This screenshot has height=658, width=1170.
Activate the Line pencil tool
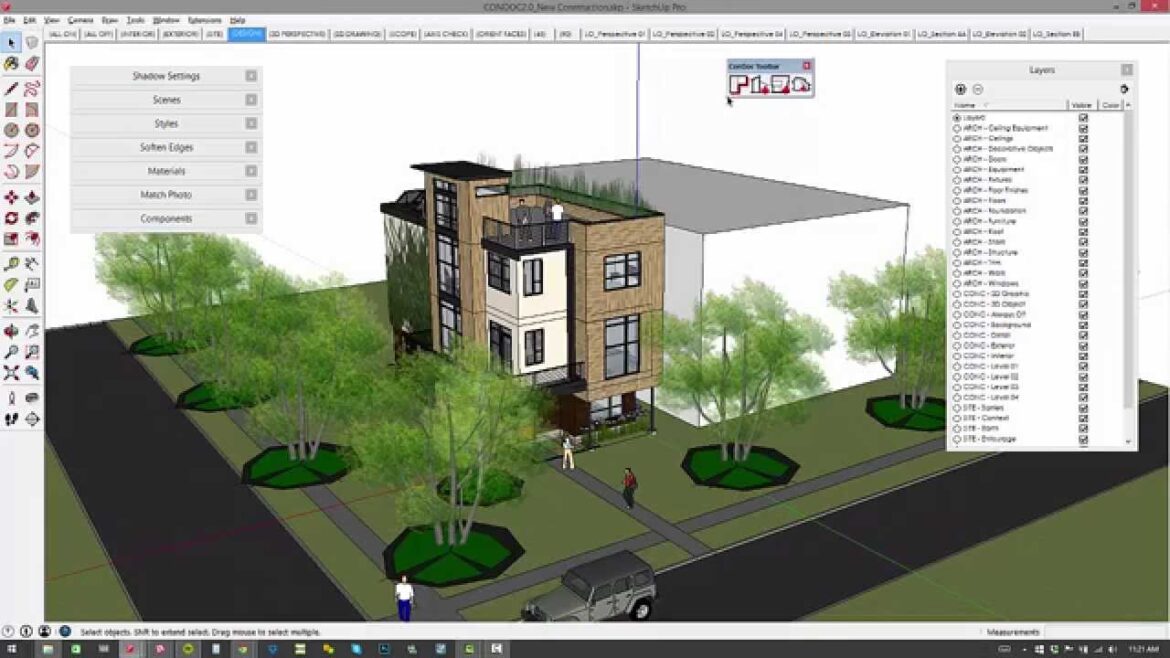pyautogui.click(x=11, y=89)
